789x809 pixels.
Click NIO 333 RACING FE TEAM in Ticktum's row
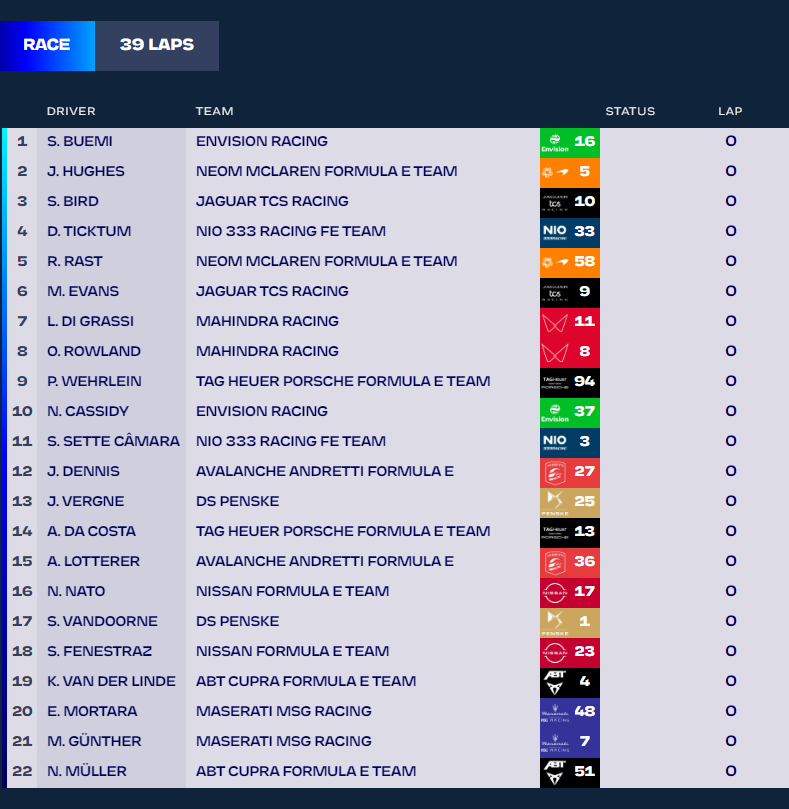coord(291,231)
